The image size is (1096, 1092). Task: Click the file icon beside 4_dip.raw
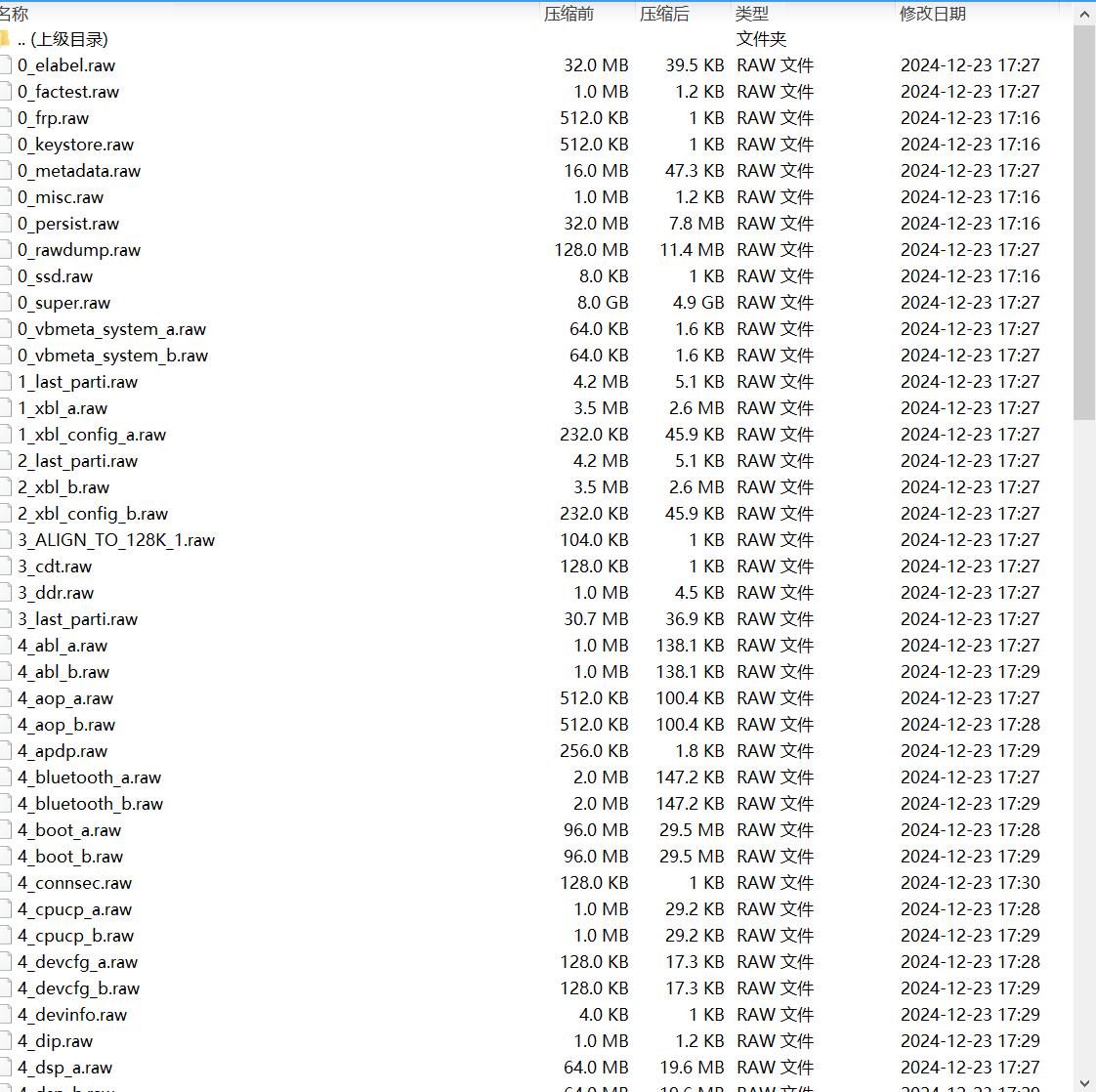[5, 1041]
